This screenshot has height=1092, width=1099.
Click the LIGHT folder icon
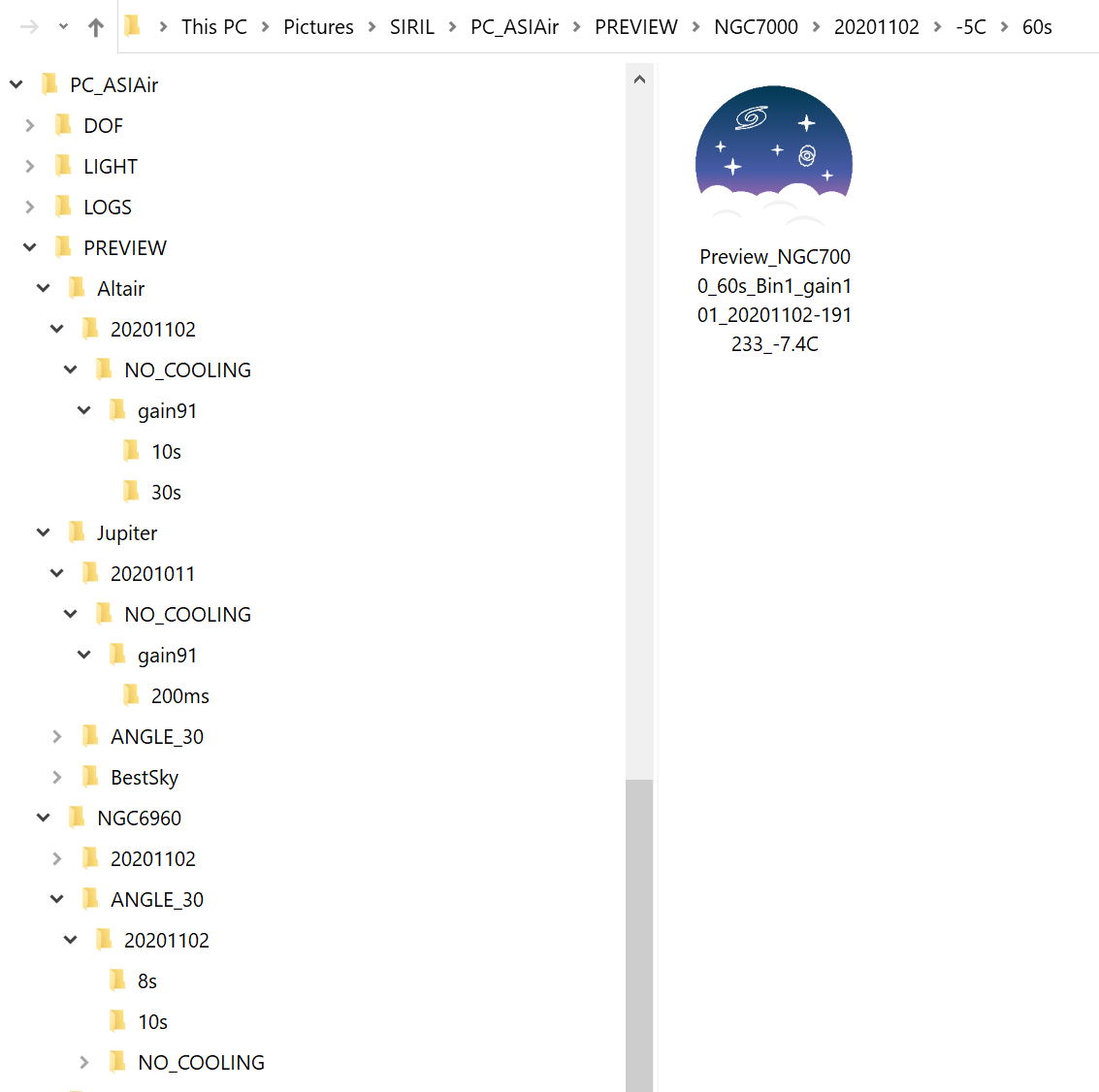click(63, 166)
